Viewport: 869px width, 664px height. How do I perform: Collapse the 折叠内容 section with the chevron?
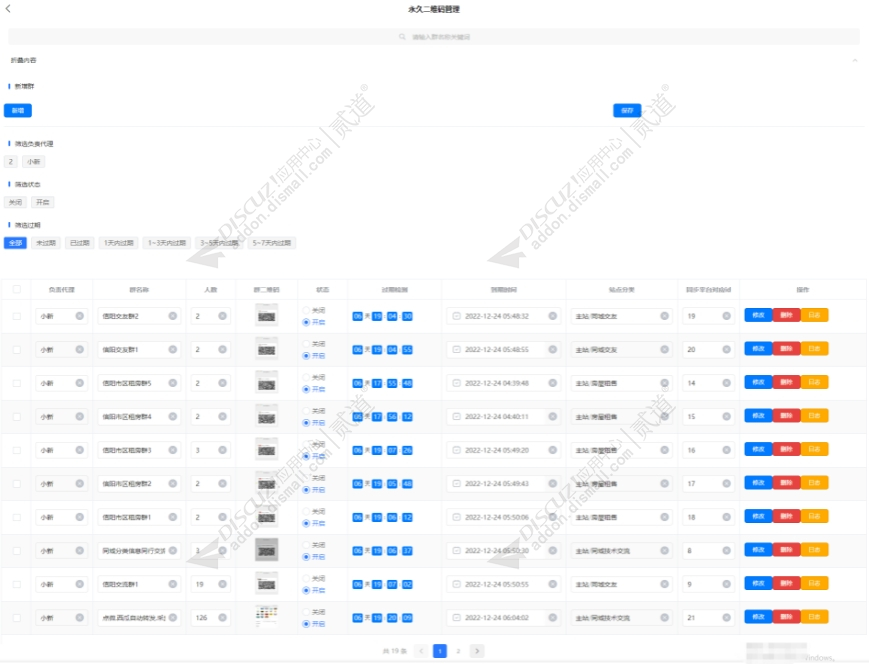(854, 61)
